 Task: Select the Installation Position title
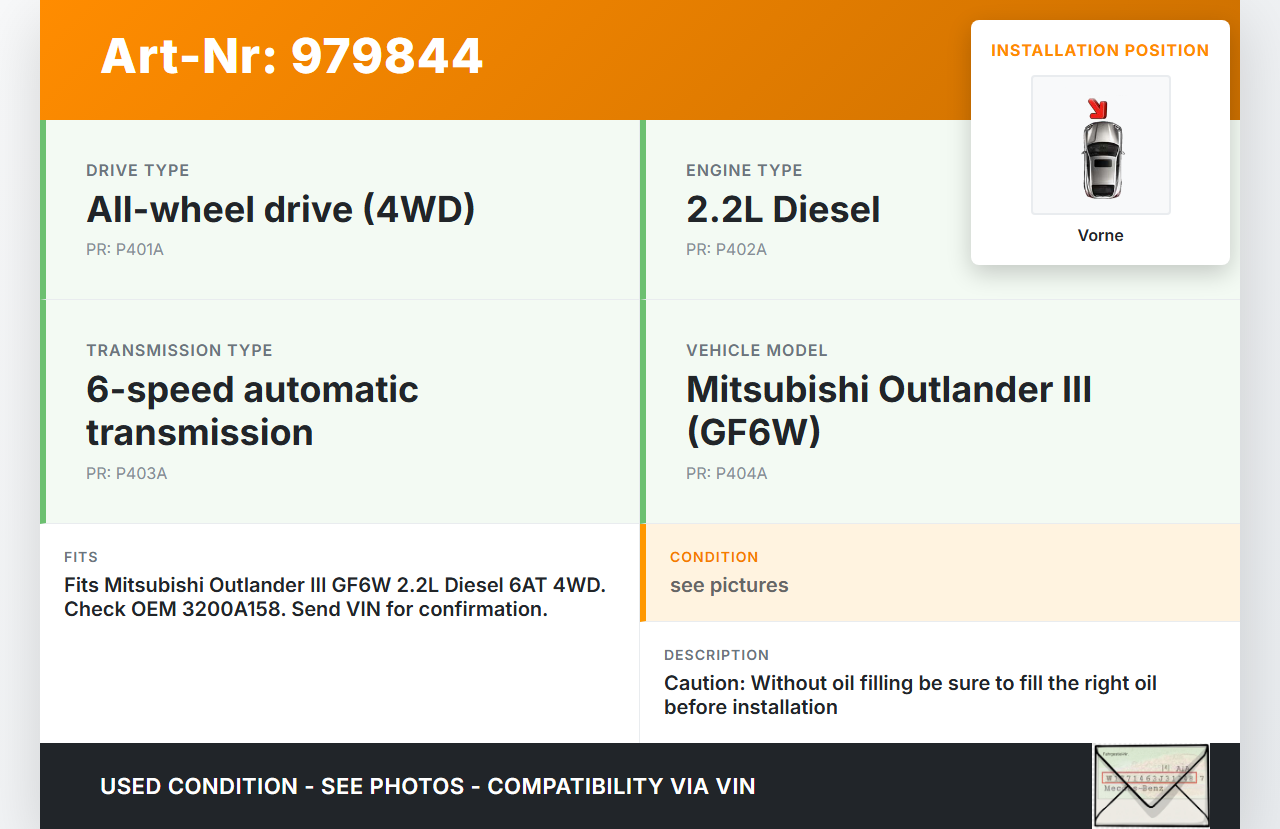(x=1100, y=50)
